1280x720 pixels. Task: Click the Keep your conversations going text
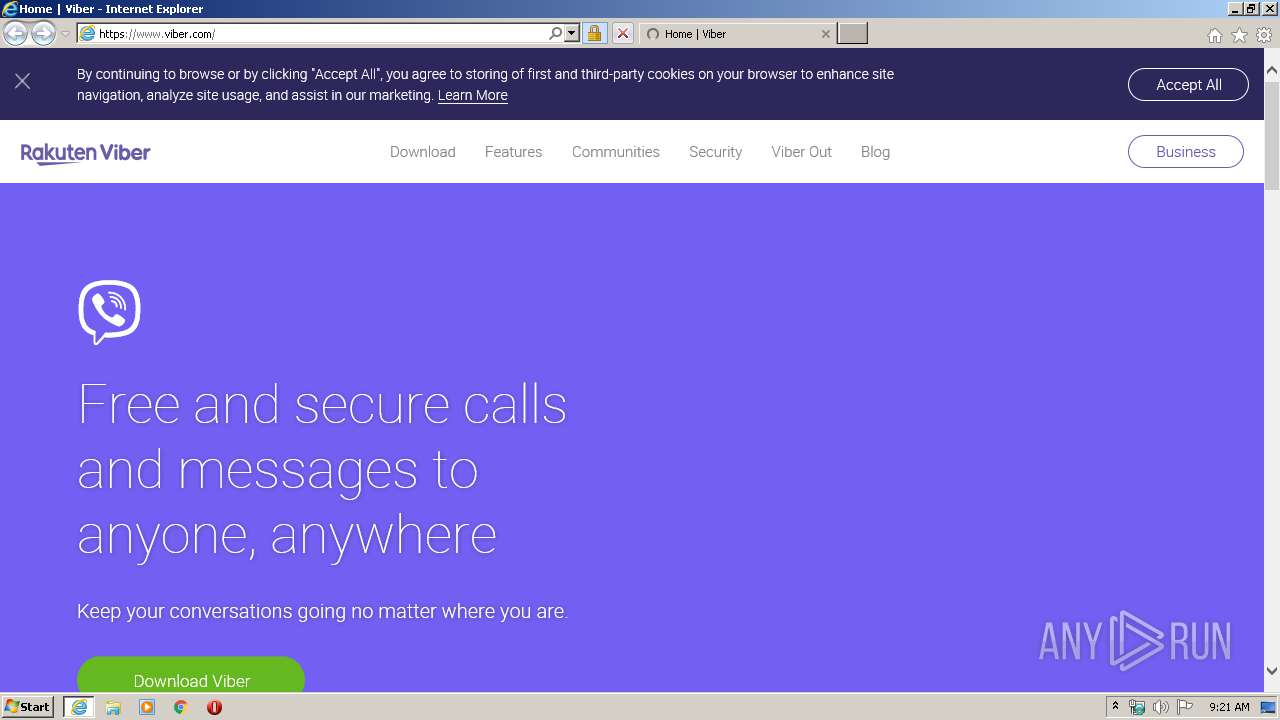click(x=322, y=611)
